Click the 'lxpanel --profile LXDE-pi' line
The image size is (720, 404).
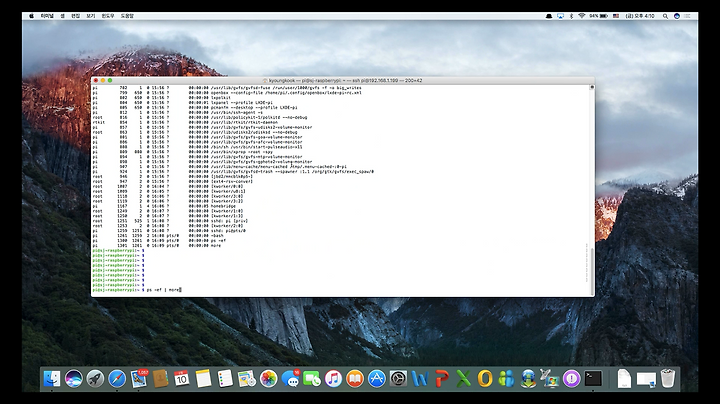pyautogui.click(x=182, y=103)
